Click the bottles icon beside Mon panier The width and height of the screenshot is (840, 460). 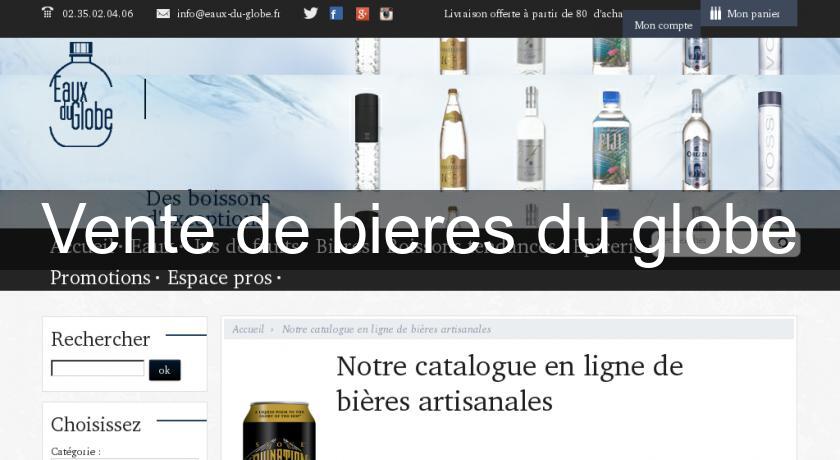715,13
